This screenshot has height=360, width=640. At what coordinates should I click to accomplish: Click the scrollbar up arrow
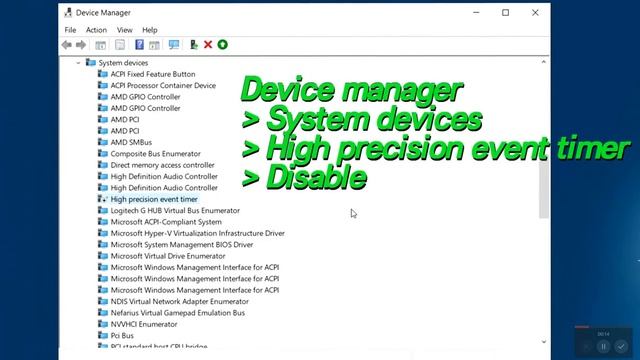[544, 62]
